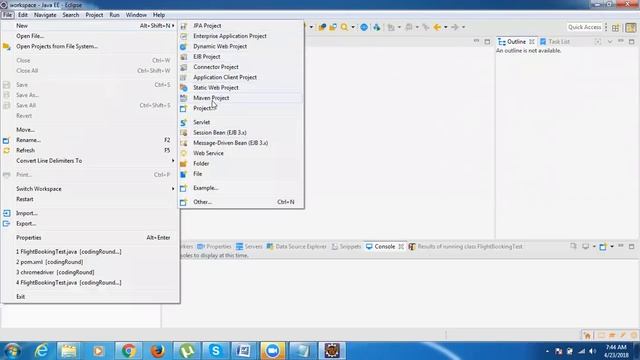640x360 pixels.
Task: Click the File icon in New submenu
Action: click(184, 174)
